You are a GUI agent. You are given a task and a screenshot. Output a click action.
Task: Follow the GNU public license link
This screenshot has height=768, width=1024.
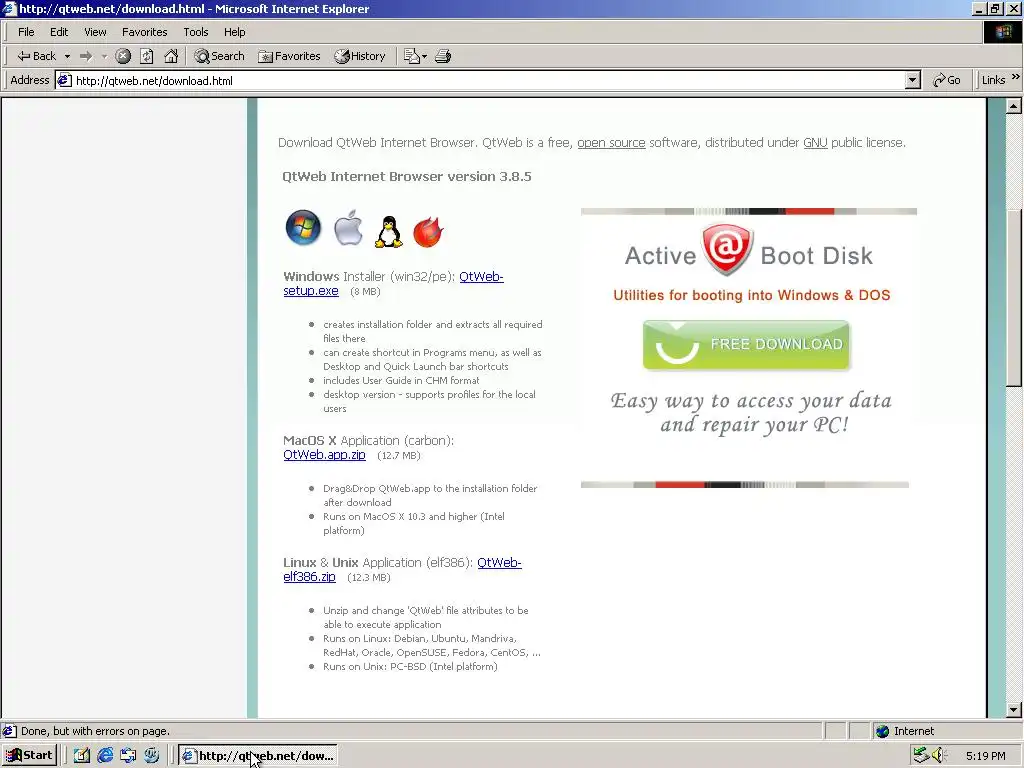coord(815,142)
